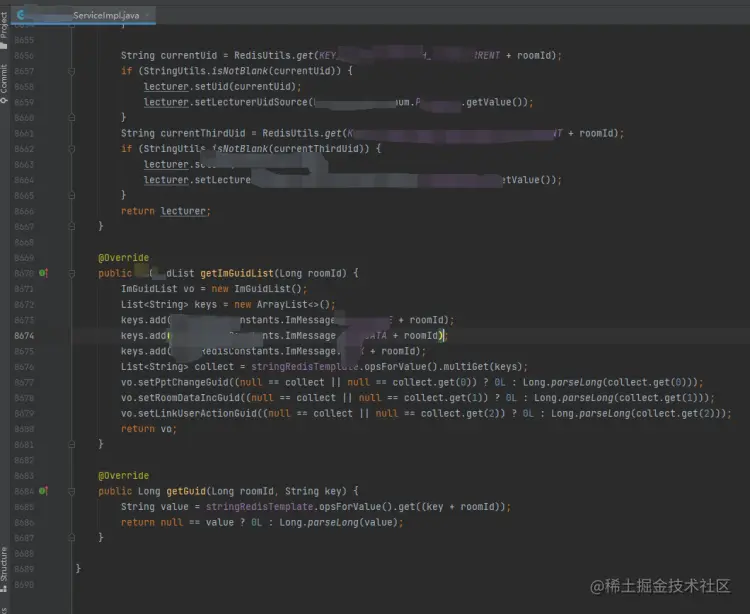Click 'Long.parseLong(value)' in the return statement

click(338, 523)
